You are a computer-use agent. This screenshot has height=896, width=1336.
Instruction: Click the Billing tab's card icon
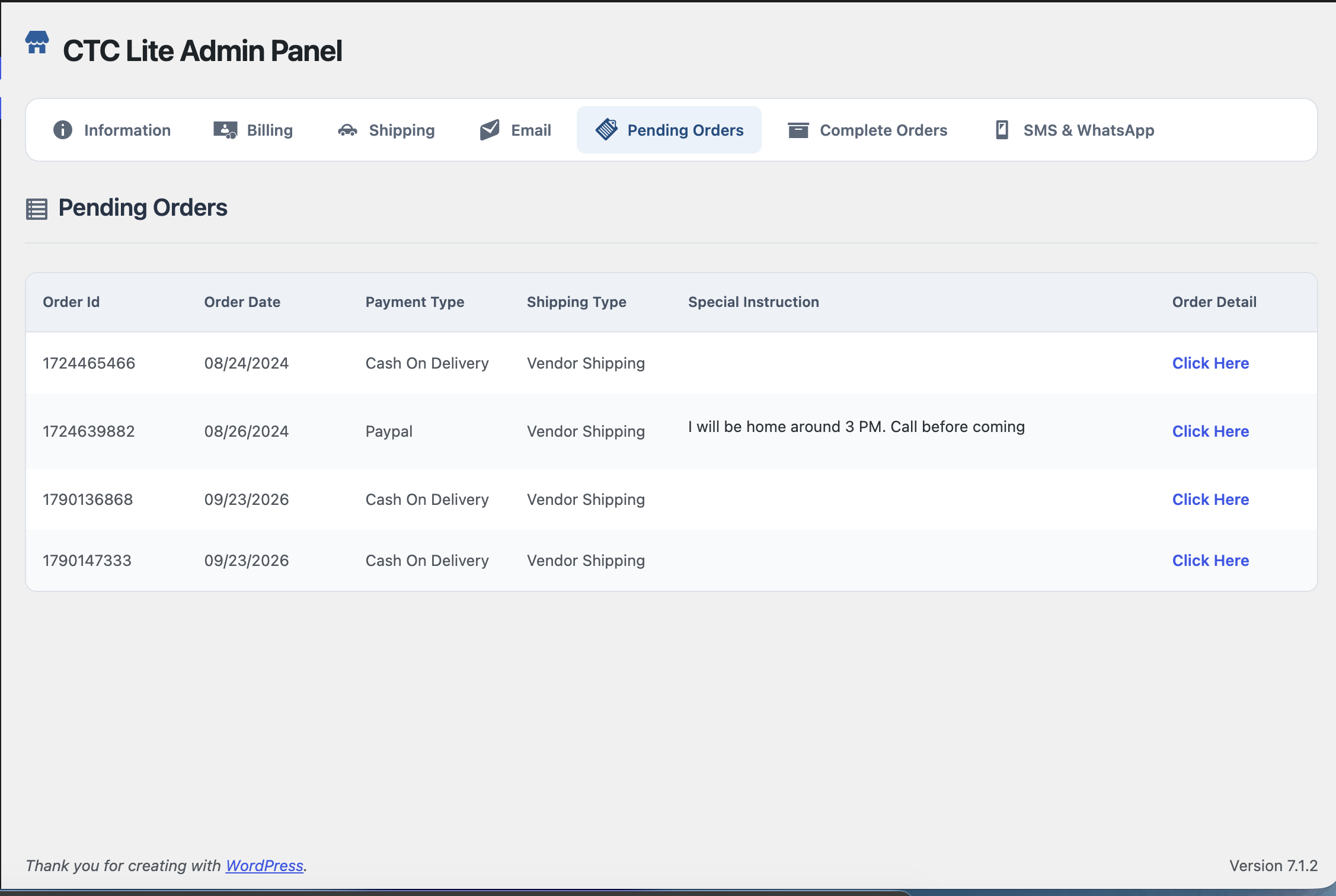[x=225, y=130]
